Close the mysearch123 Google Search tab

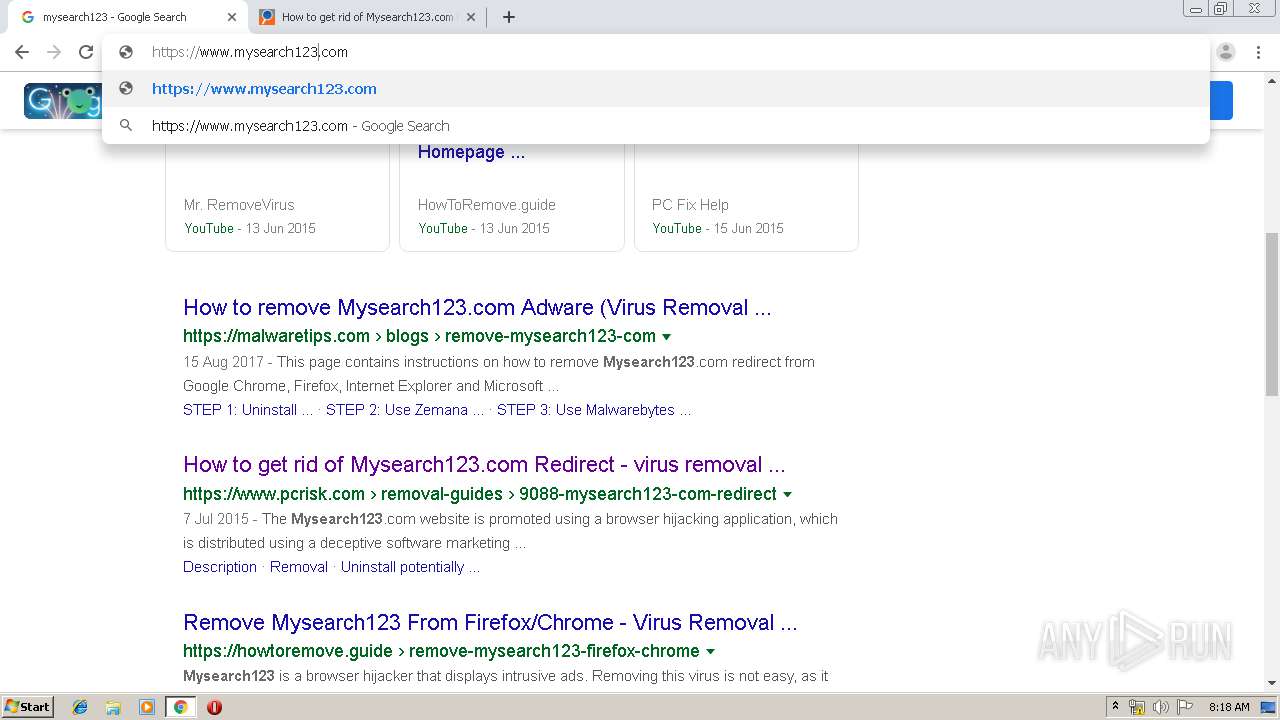click(231, 17)
